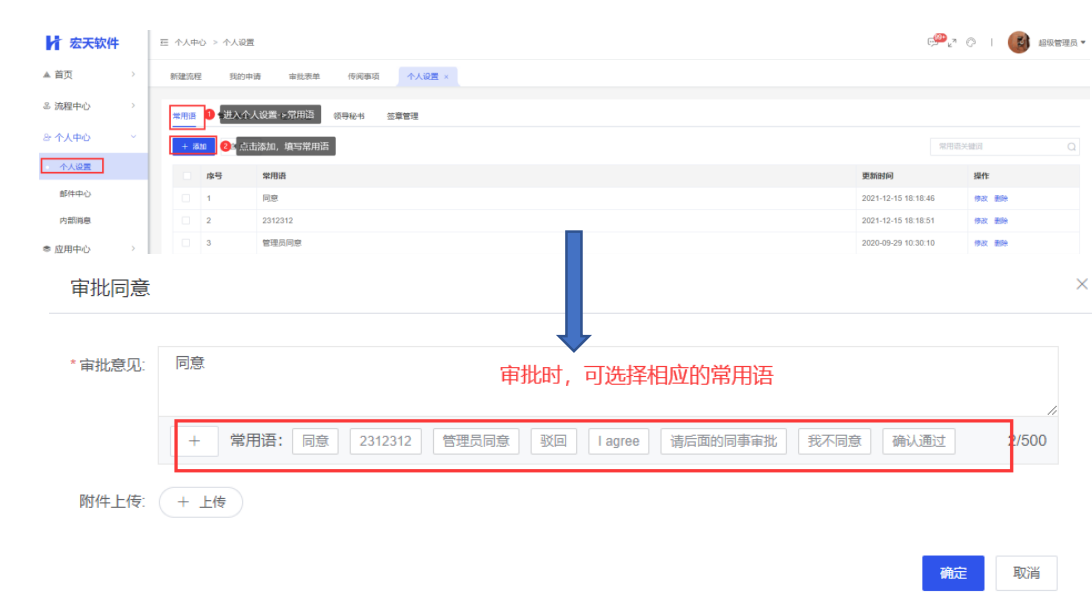
Task: Switch to the 审批表单 tab
Action: (304, 77)
